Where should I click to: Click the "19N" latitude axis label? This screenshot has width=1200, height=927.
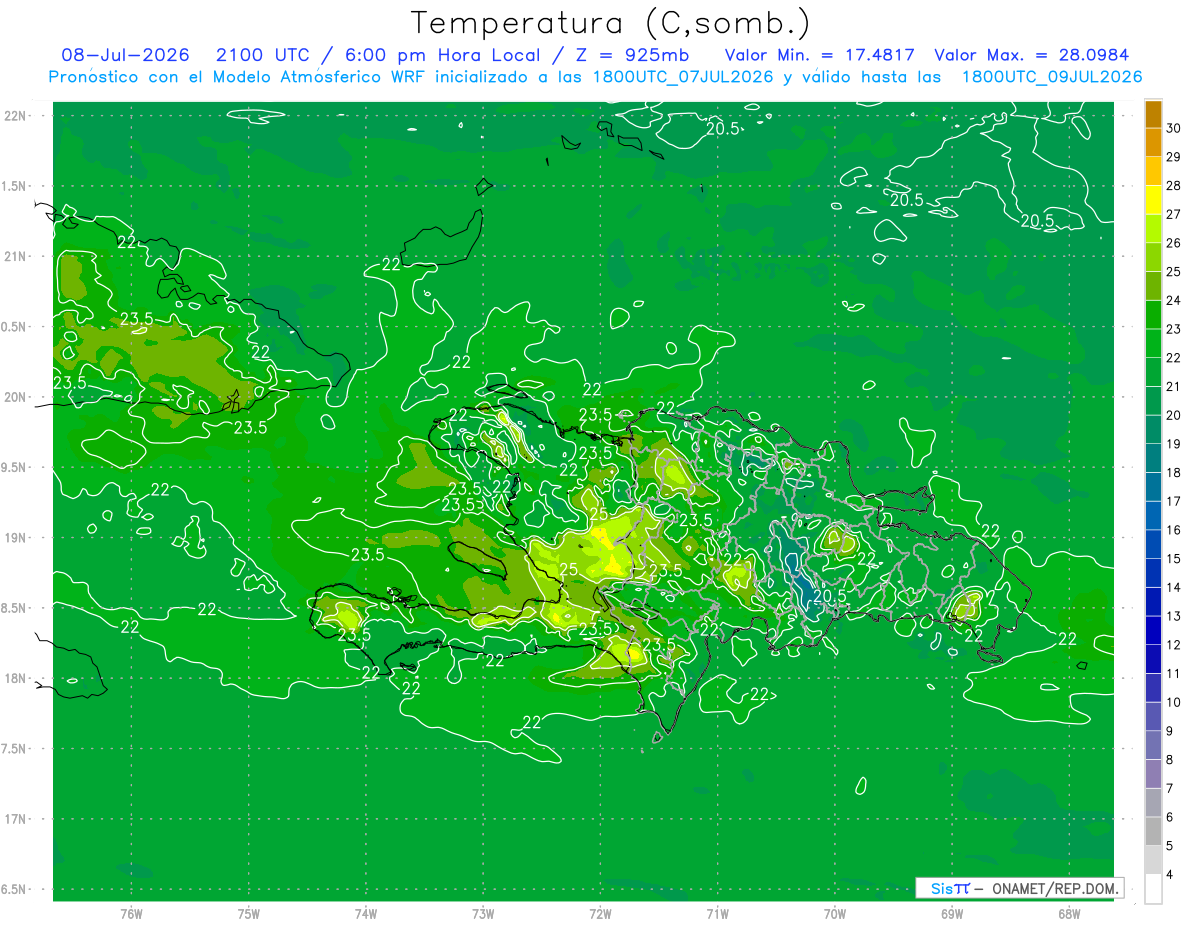coord(17,538)
